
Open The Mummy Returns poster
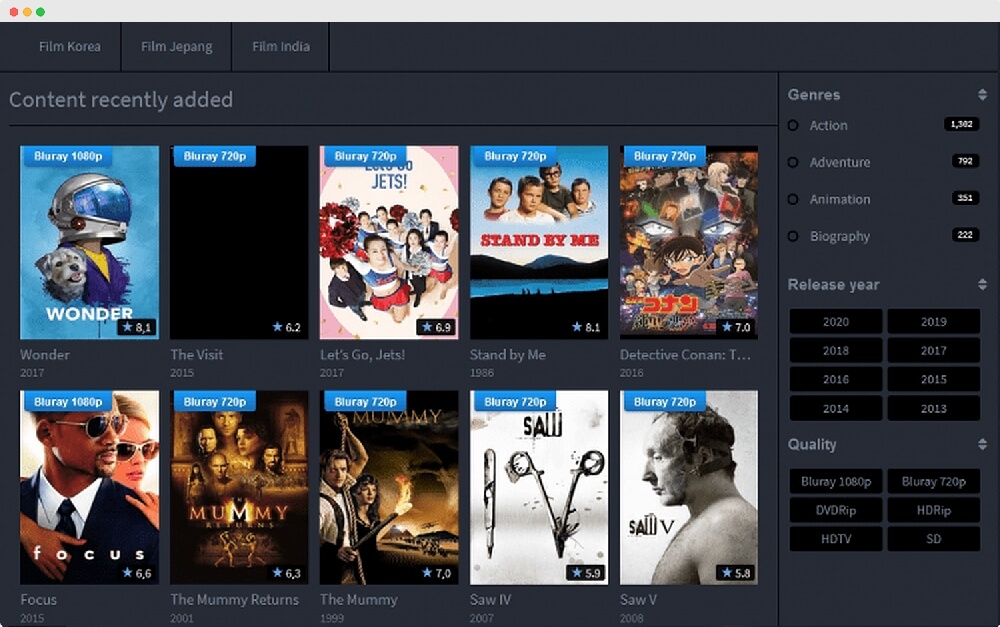click(239, 488)
